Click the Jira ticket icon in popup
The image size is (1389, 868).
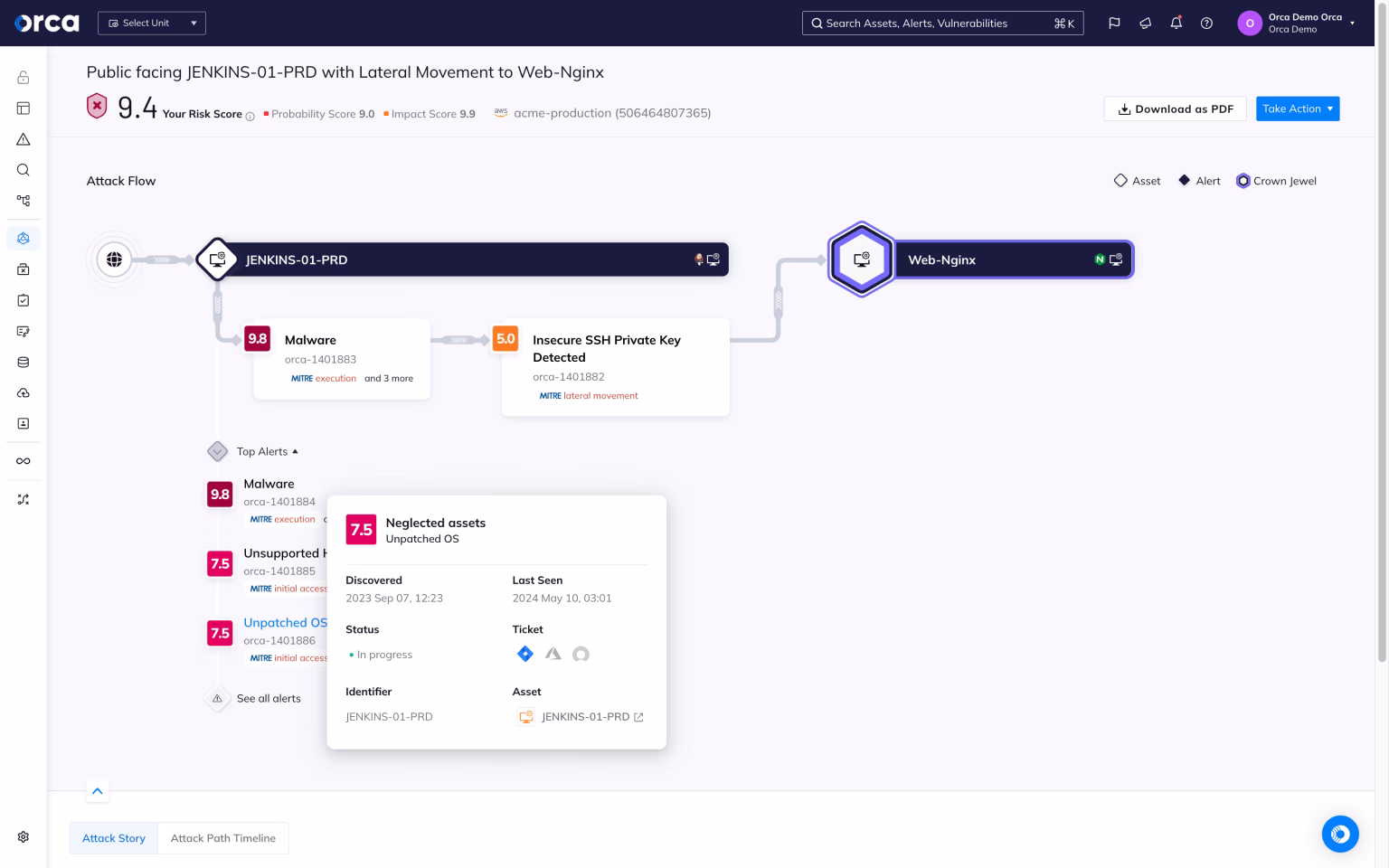coord(524,654)
